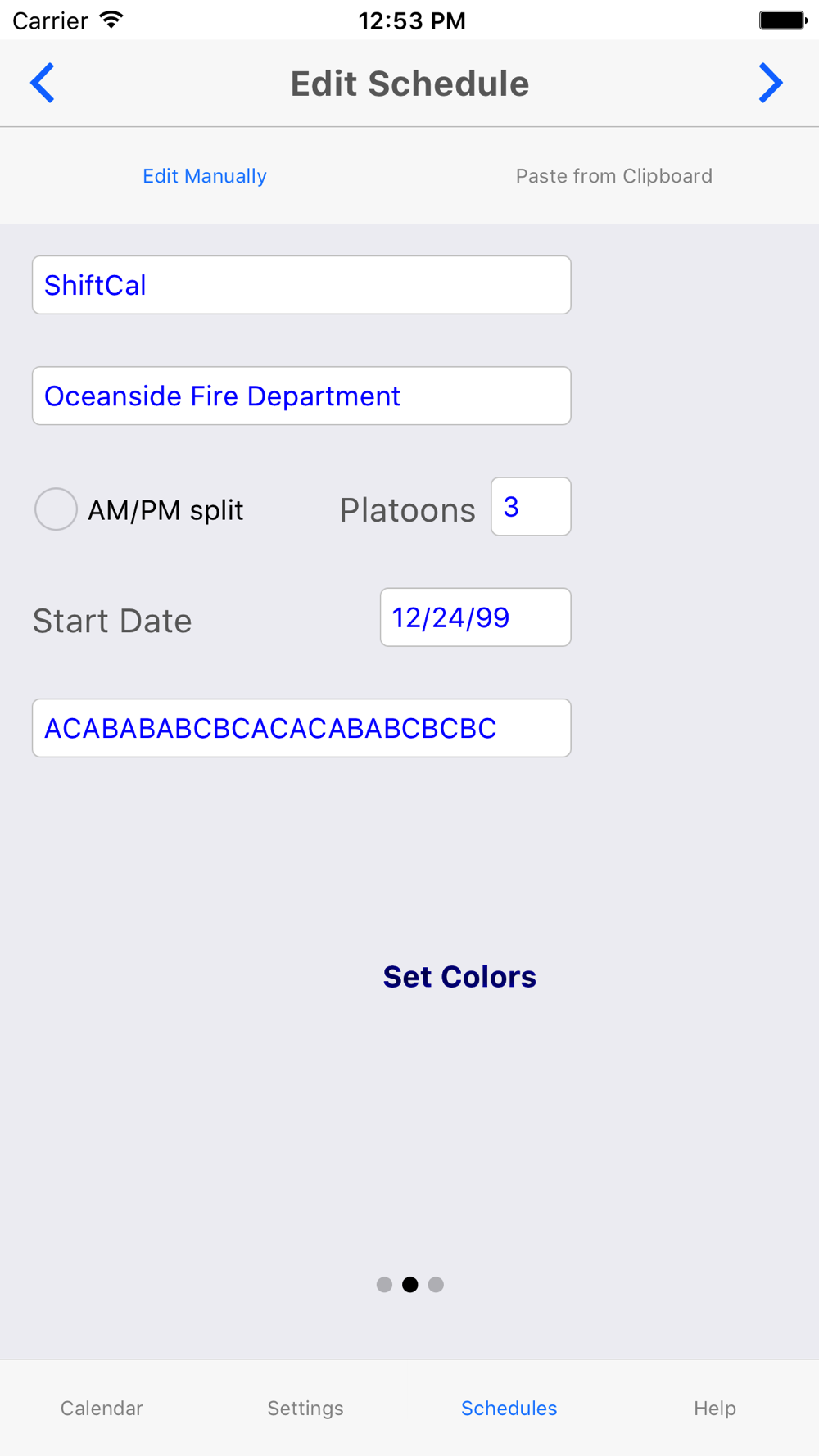The height and width of the screenshot is (1456, 819).
Task: Open the Calendar tab
Action: (x=102, y=1408)
